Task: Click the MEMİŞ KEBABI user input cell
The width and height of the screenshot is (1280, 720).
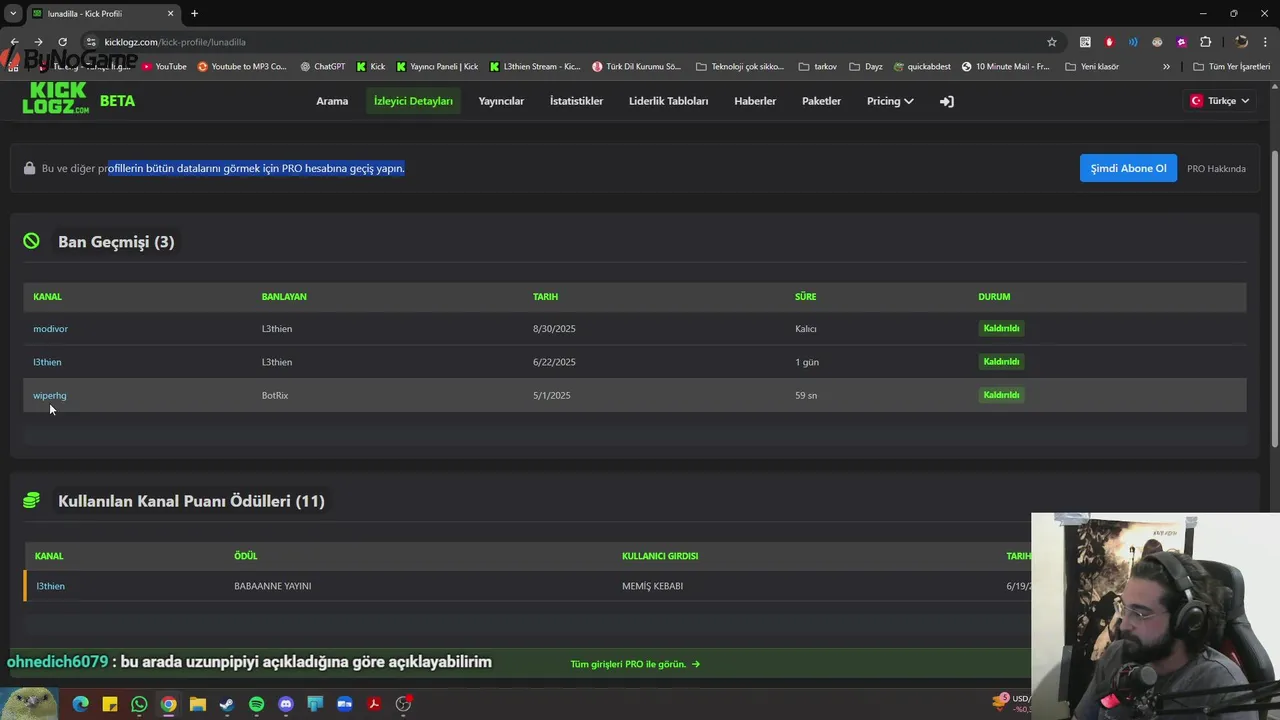Action: (x=652, y=586)
